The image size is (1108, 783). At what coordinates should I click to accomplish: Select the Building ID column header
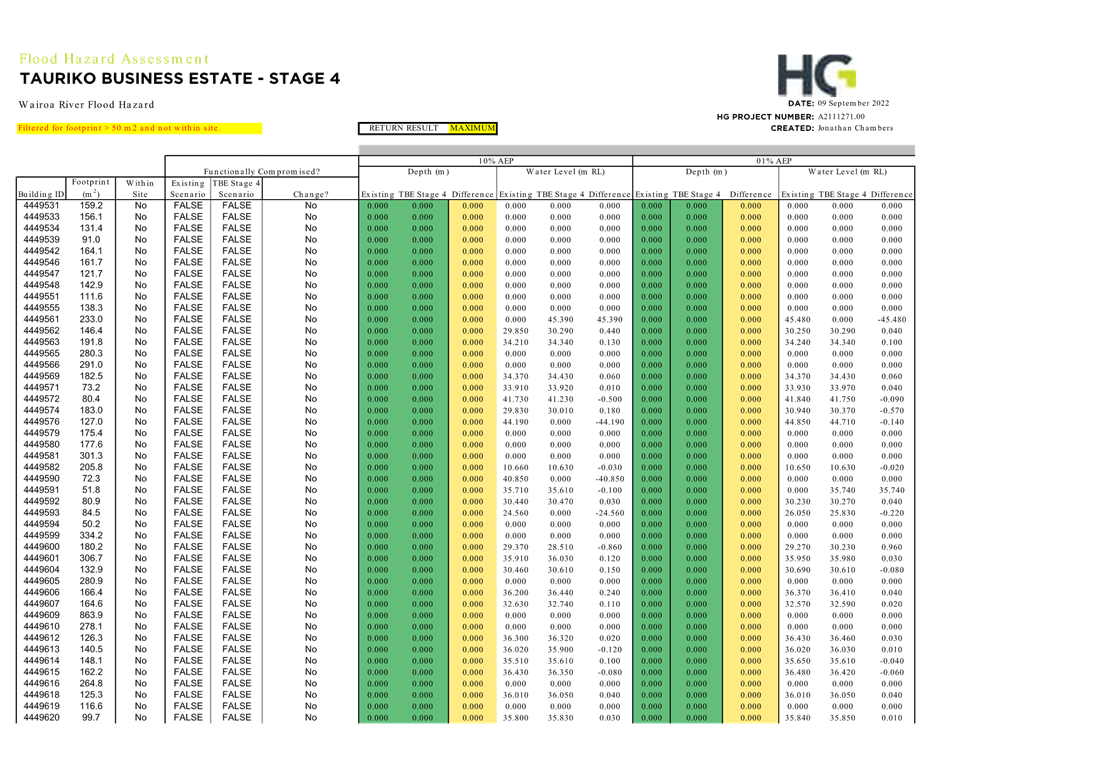[x=40, y=193]
